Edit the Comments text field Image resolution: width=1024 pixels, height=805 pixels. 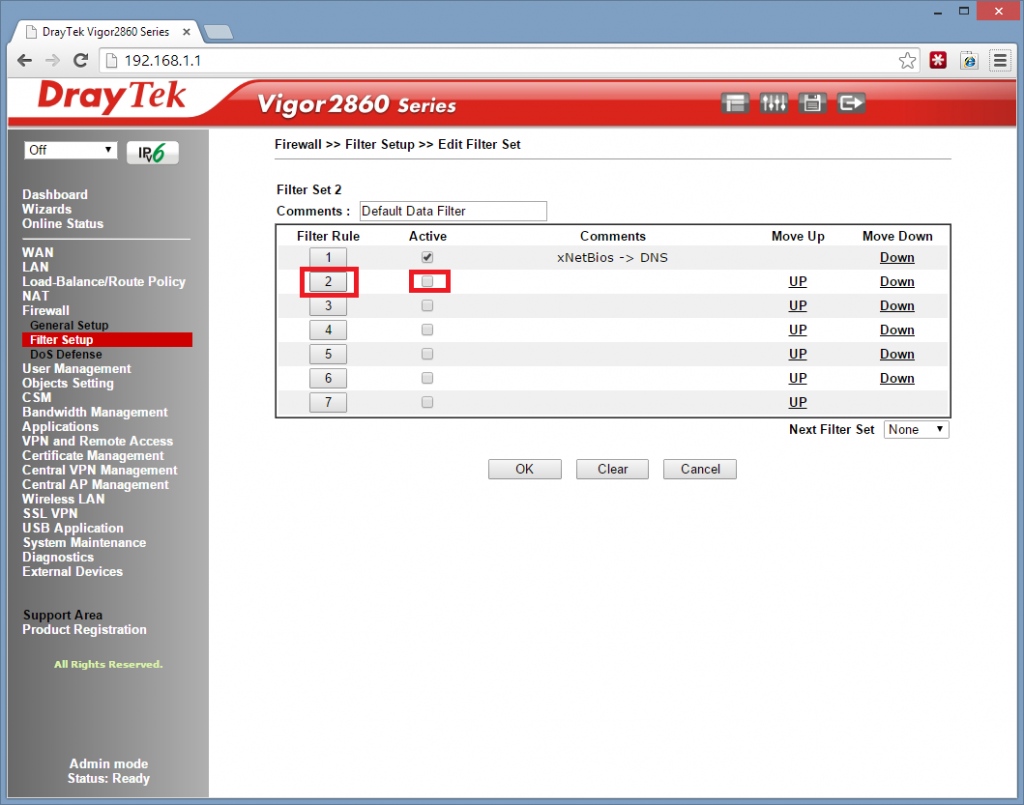tap(453, 211)
